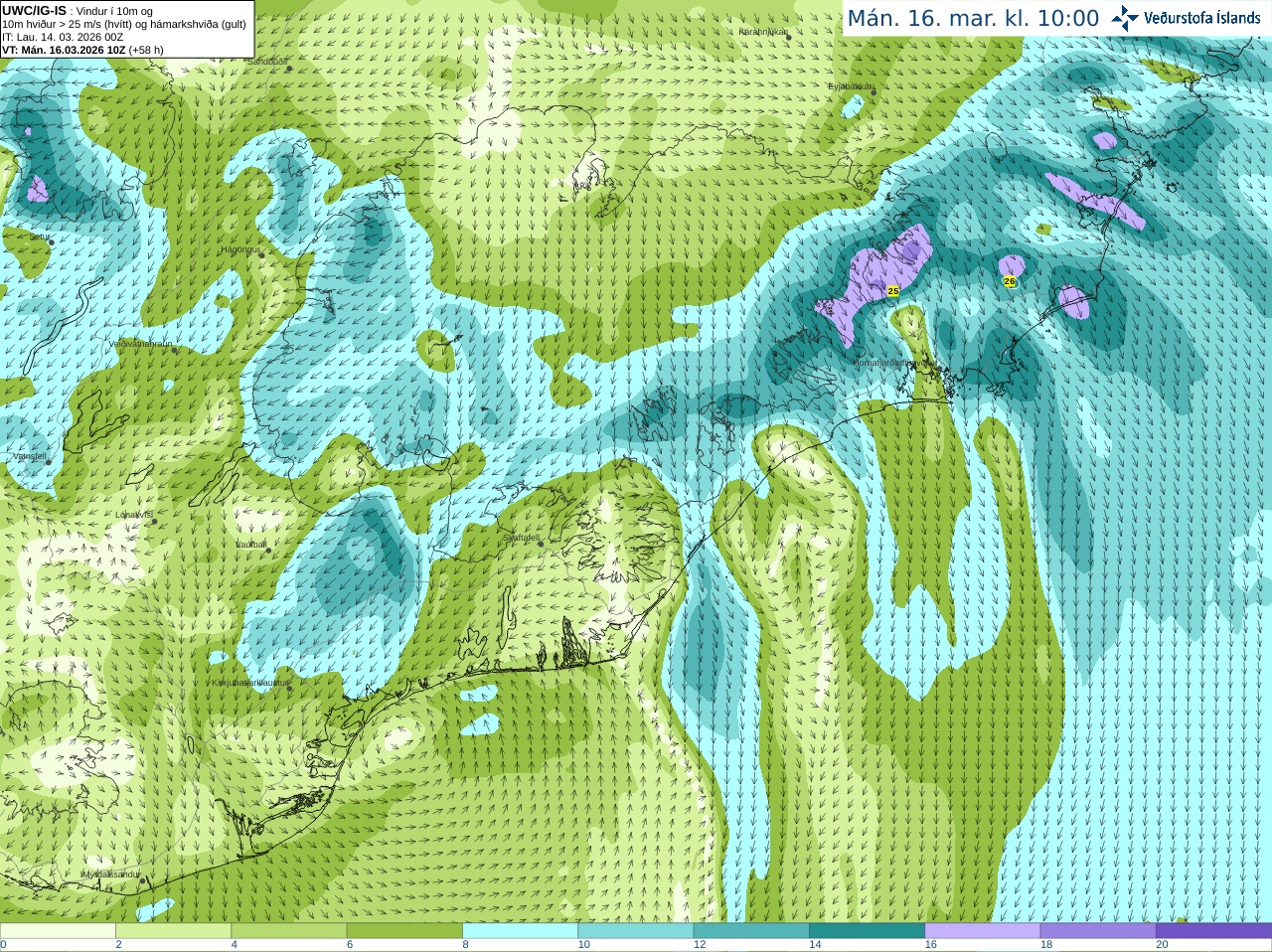Click the 'Sandbúðir' place label

tap(266, 62)
